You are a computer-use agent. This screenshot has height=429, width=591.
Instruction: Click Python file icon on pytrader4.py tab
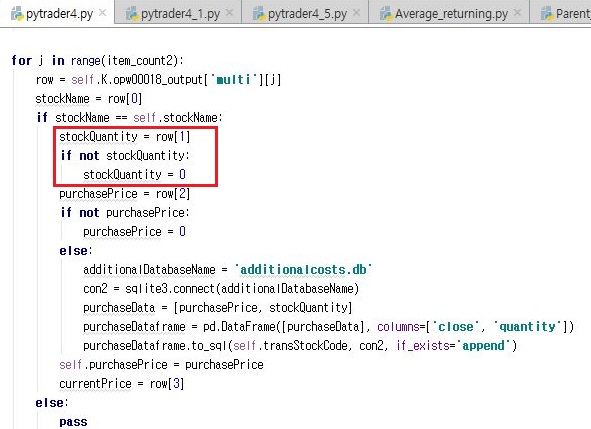[17, 14]
